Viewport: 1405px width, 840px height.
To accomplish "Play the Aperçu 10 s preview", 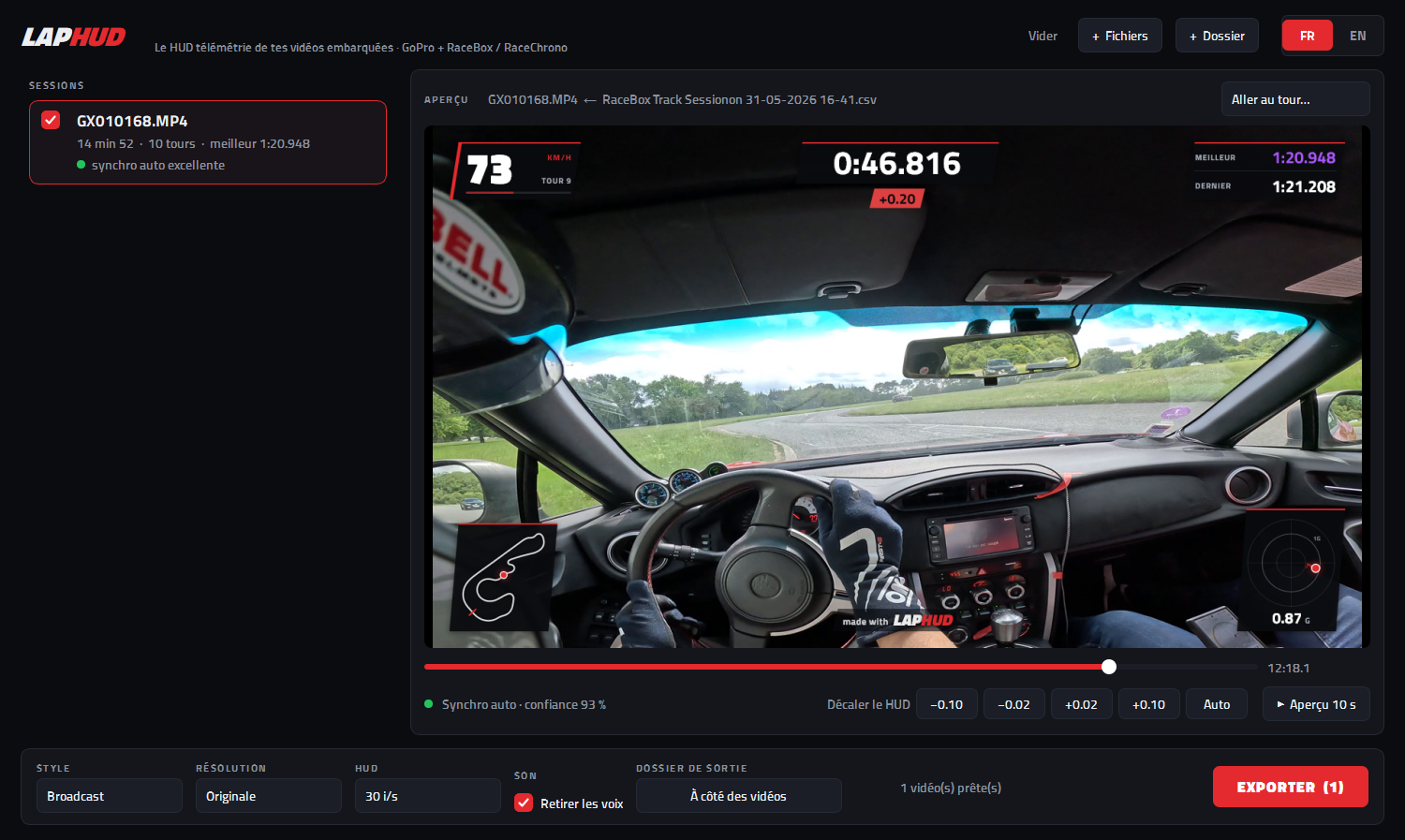I will pos(1316,704).
